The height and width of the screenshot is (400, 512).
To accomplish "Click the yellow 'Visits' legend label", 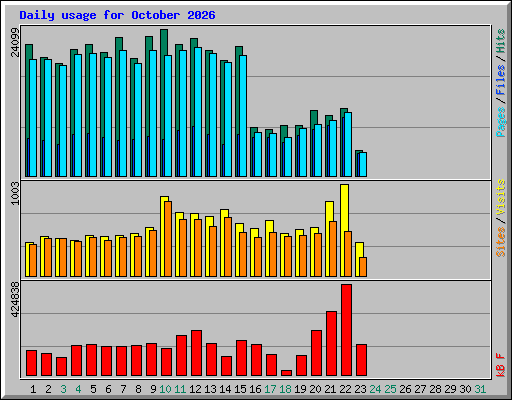I will click(501, 197).
